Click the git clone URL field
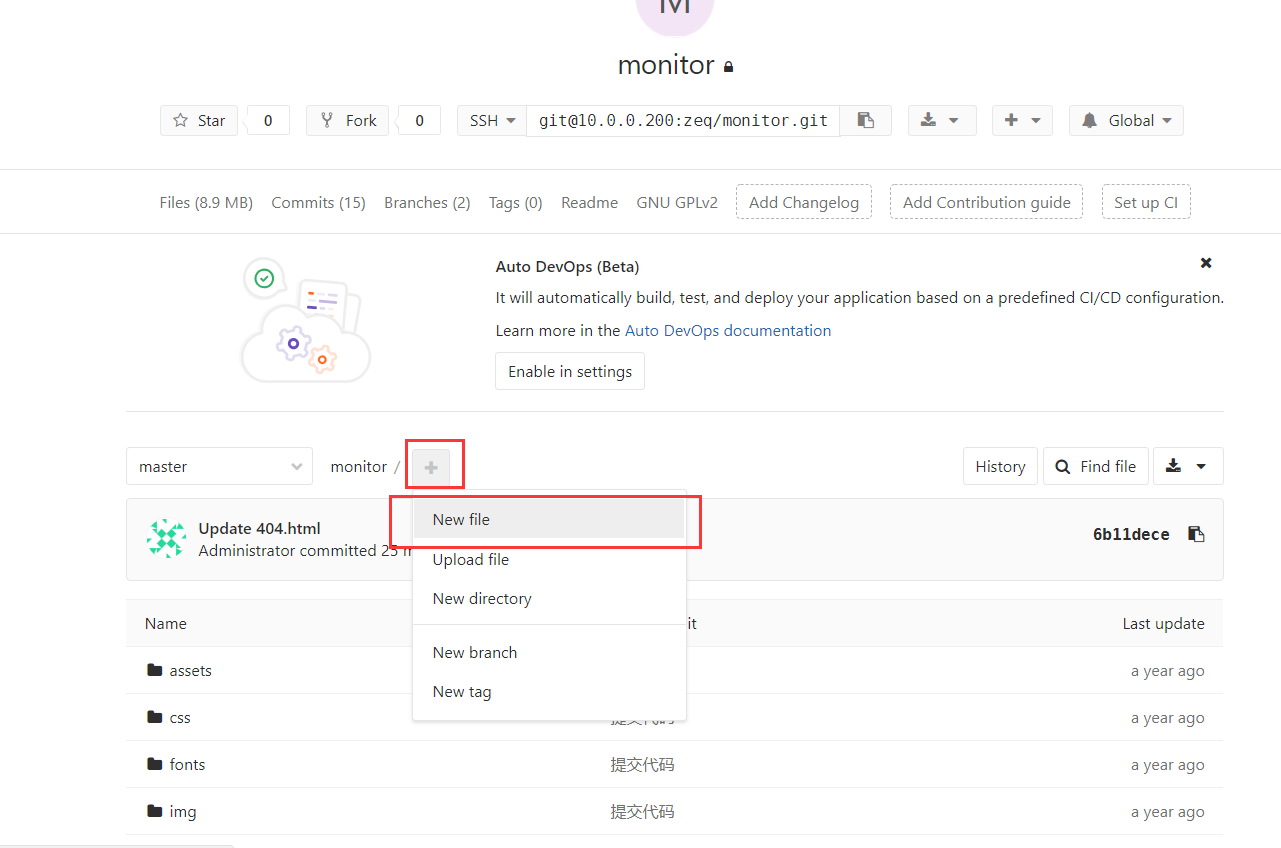This screenshot has height=848, width=1281. point(683,121)
